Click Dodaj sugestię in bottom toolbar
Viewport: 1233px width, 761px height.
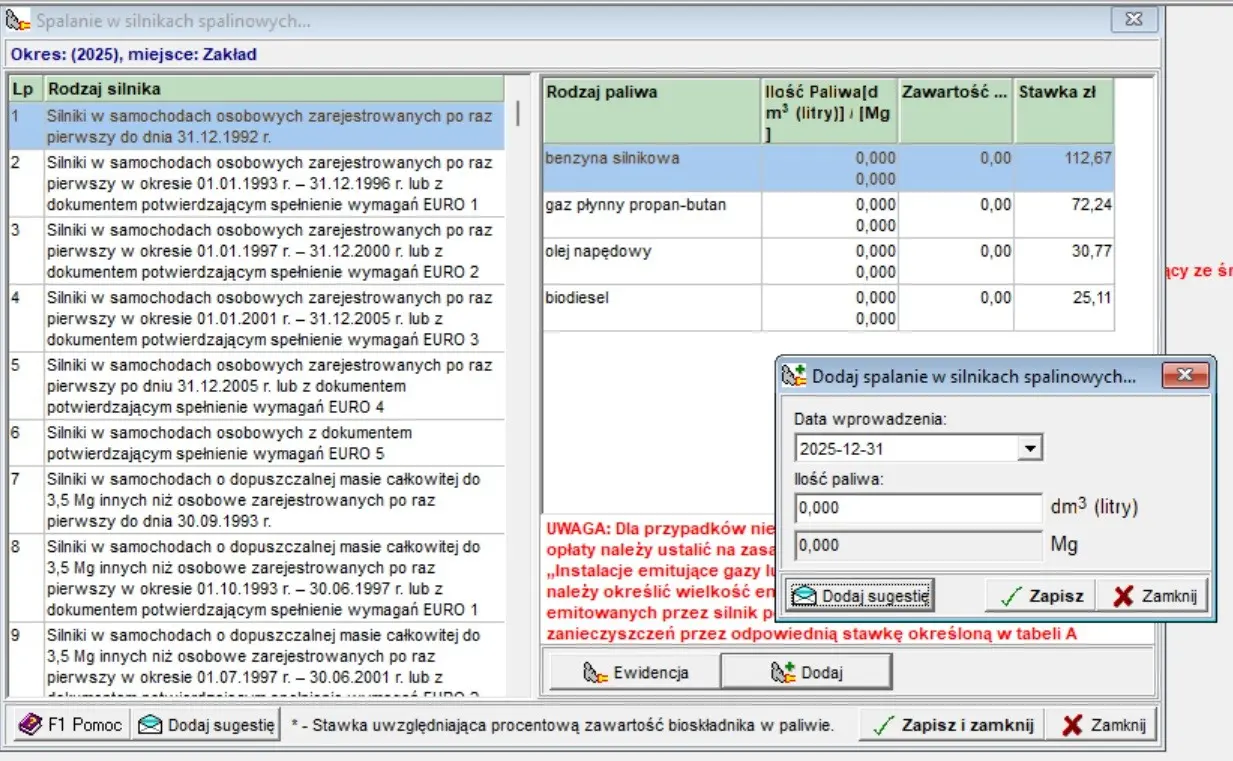point(206,725)
